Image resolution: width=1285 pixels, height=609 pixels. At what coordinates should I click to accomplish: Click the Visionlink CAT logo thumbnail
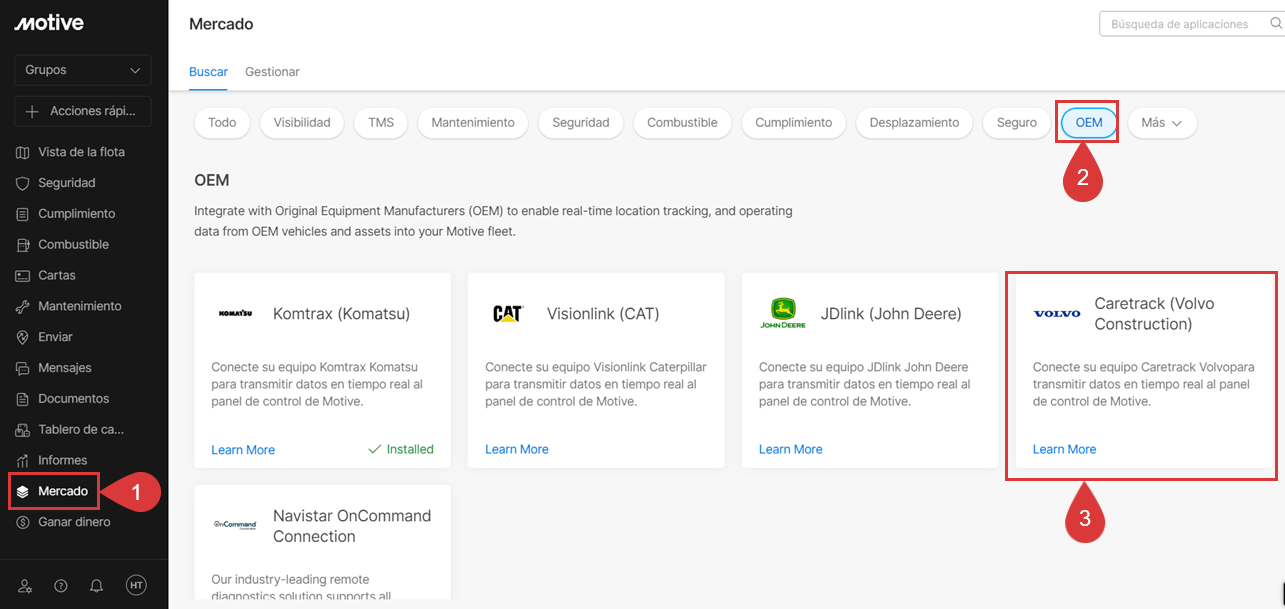pyautogui.click(x=508, y=314)
